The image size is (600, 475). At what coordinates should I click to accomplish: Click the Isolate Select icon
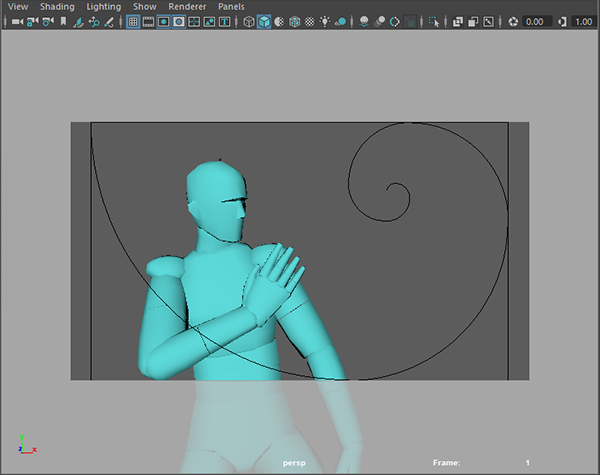click(x=432, y=21)
